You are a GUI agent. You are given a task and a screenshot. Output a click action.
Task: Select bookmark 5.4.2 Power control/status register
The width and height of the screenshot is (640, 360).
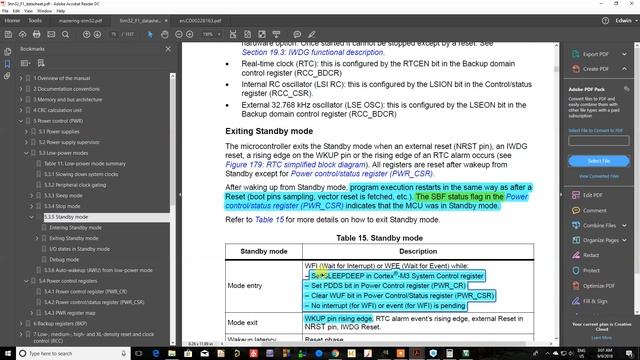click(x=94, y=302)
